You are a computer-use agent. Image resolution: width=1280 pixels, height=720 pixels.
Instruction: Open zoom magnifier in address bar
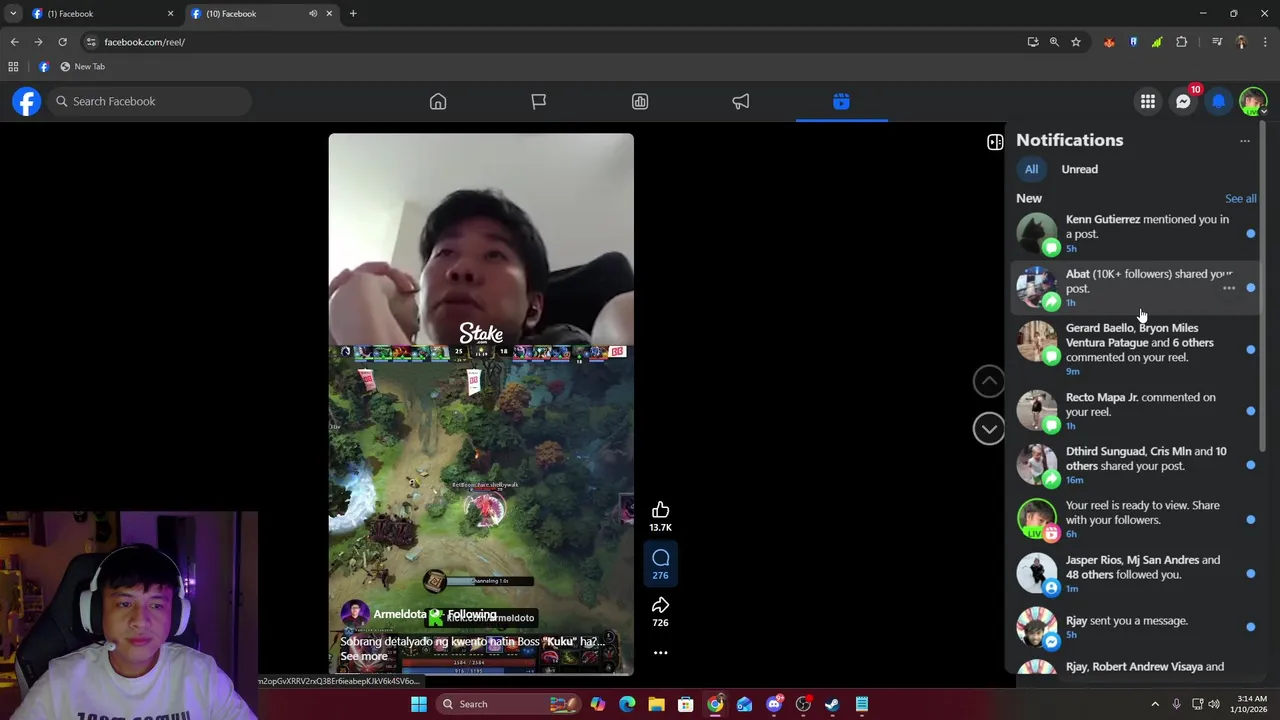[1054, 42]
